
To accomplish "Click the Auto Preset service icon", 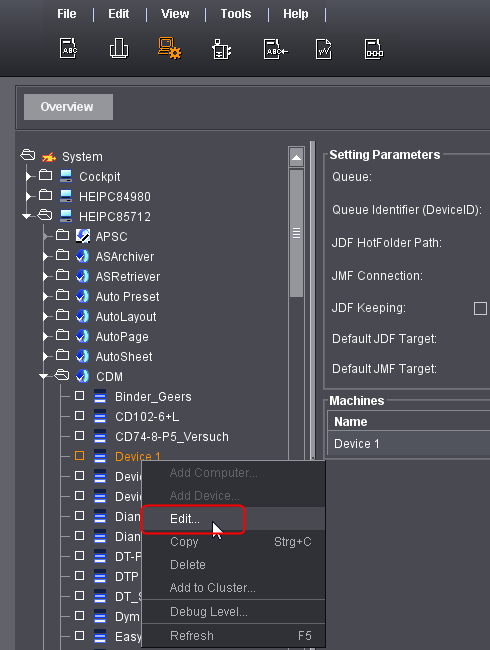I will 82,296.
